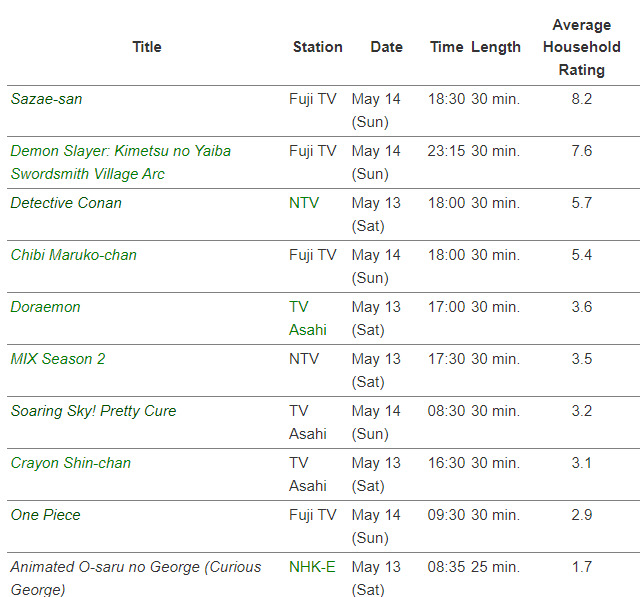The image size is (641, 597).
Task: Click the Station column header
Action: coord(317,47)
